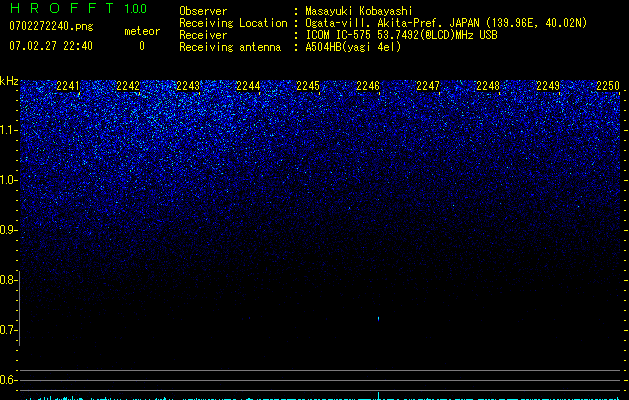Click the 0.6 frequency axis label

click(8, 380)
